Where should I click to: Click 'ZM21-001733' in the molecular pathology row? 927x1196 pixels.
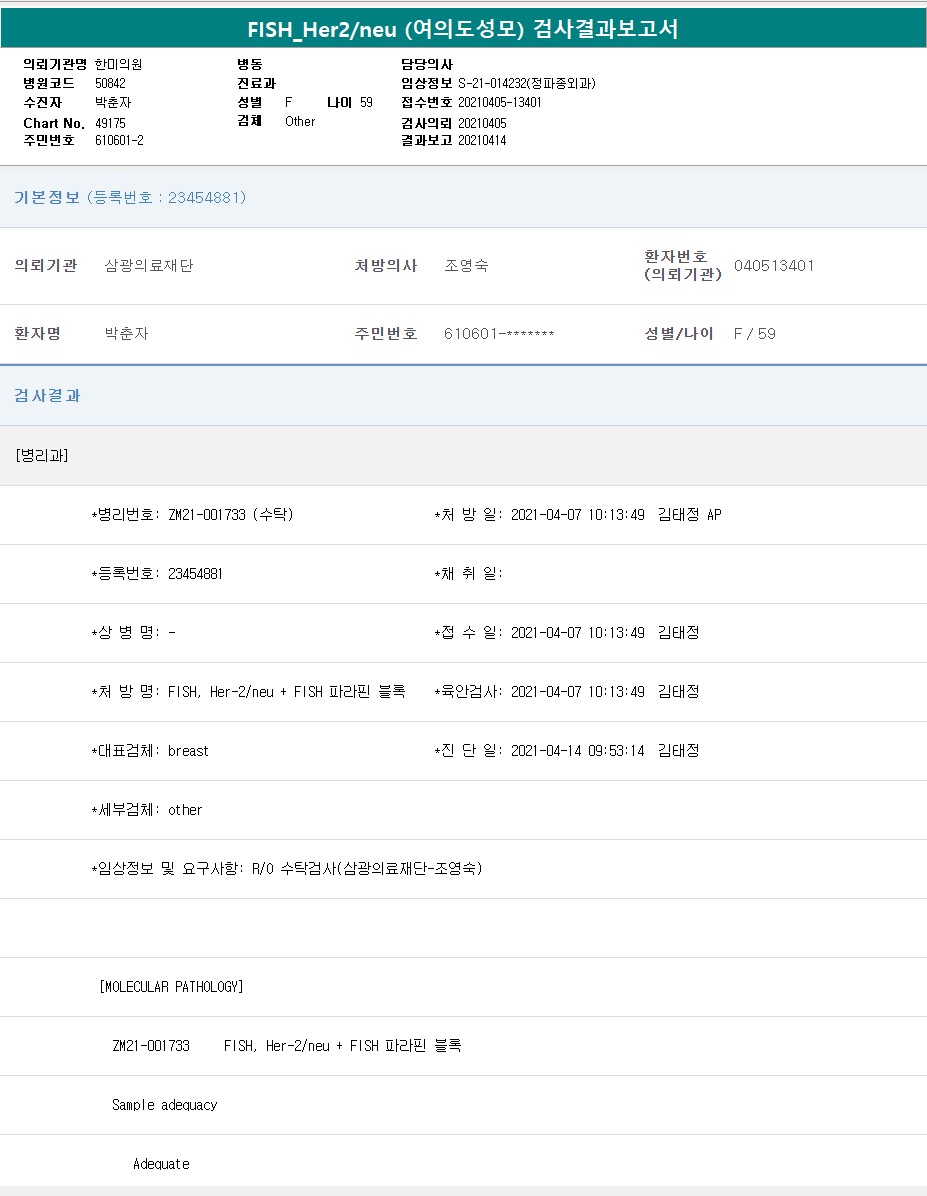151,1046
